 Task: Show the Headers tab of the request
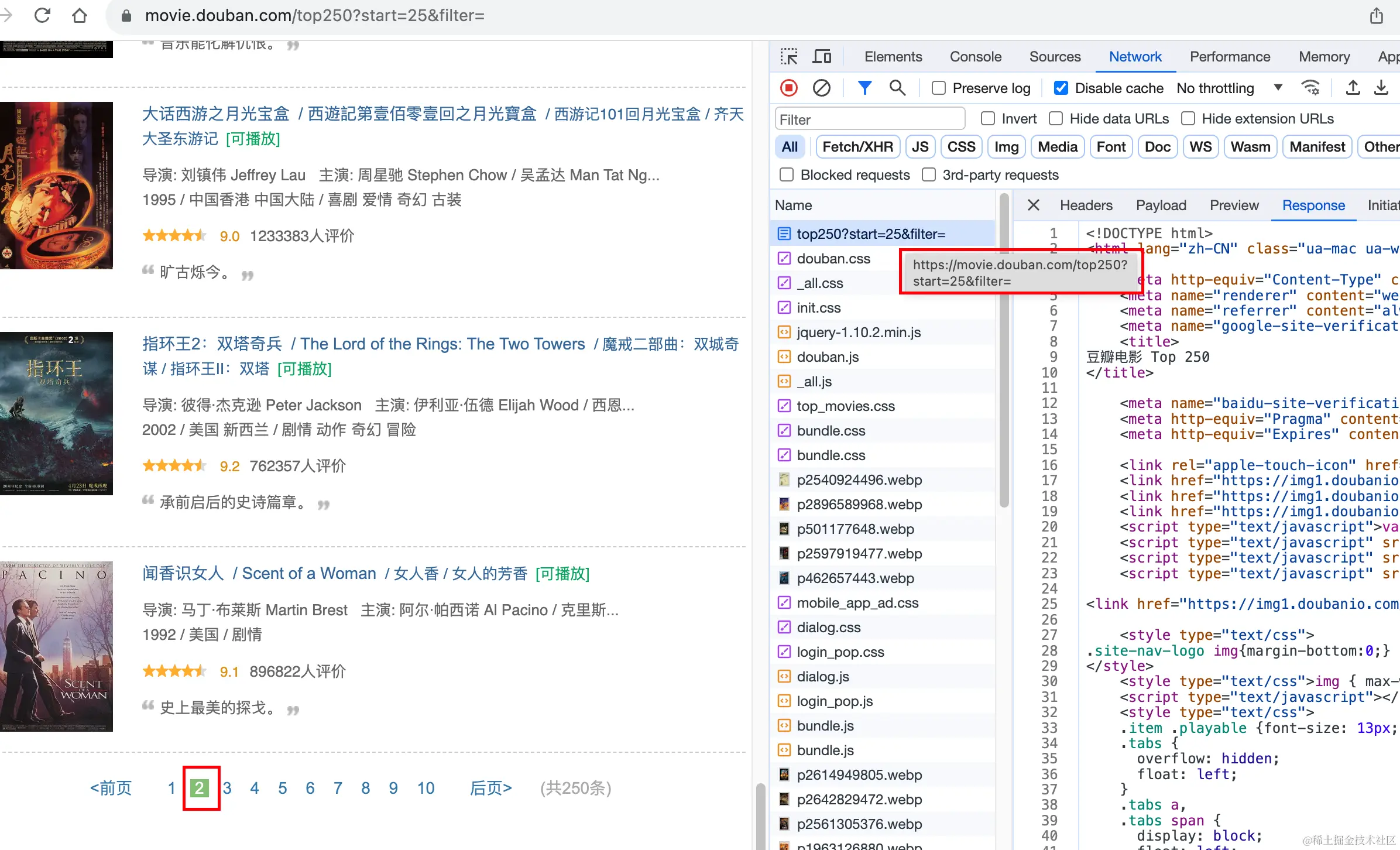1086,205
